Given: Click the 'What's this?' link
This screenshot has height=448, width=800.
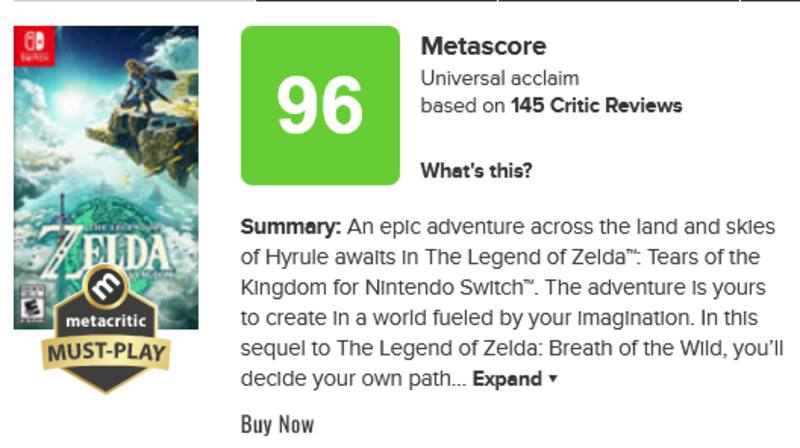Looking at the screenshot, I should tap(476, 170).
